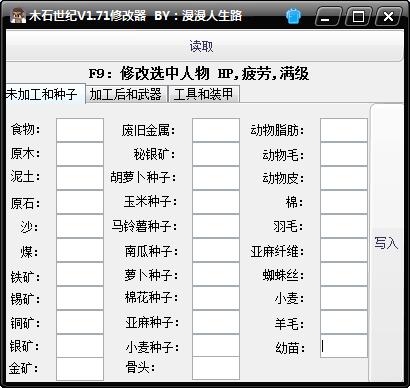Select the 亚麻种子 input box
The image size is (410, 388).
click(216, 322)
